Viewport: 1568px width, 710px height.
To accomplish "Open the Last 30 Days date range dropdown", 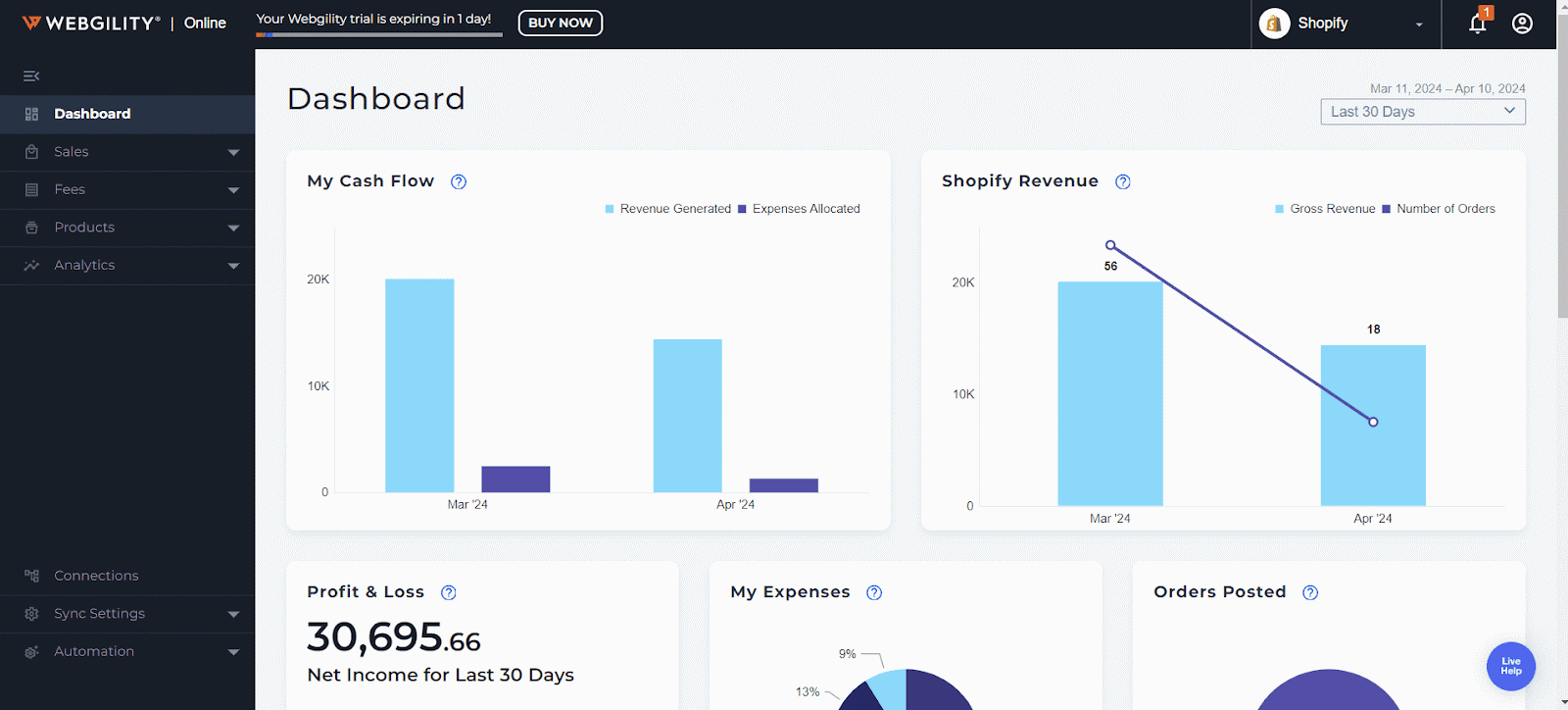I will 1422,112.
